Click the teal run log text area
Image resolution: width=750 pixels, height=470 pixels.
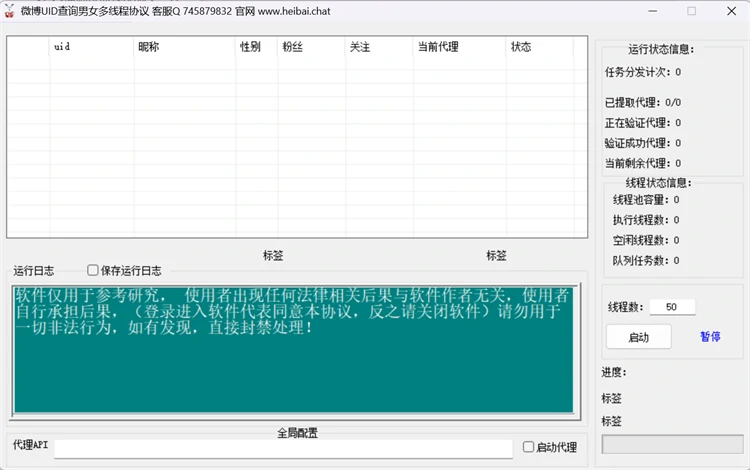(294, 350)
